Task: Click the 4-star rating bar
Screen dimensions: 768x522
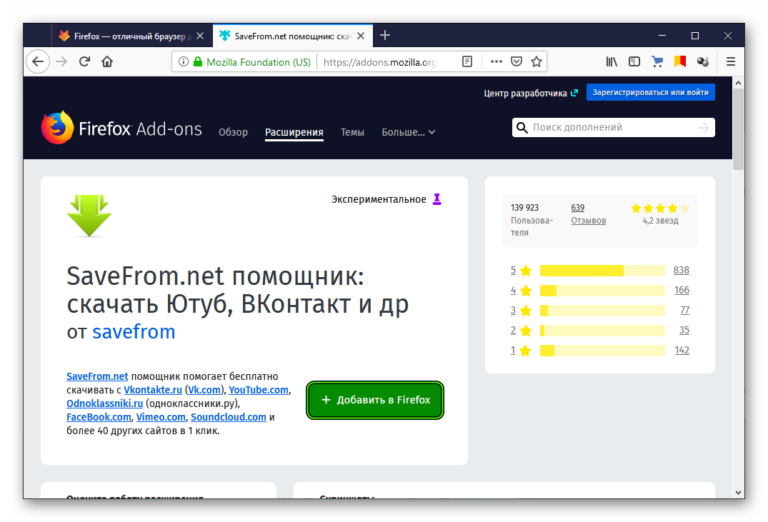Action: (x=602, y=291)
